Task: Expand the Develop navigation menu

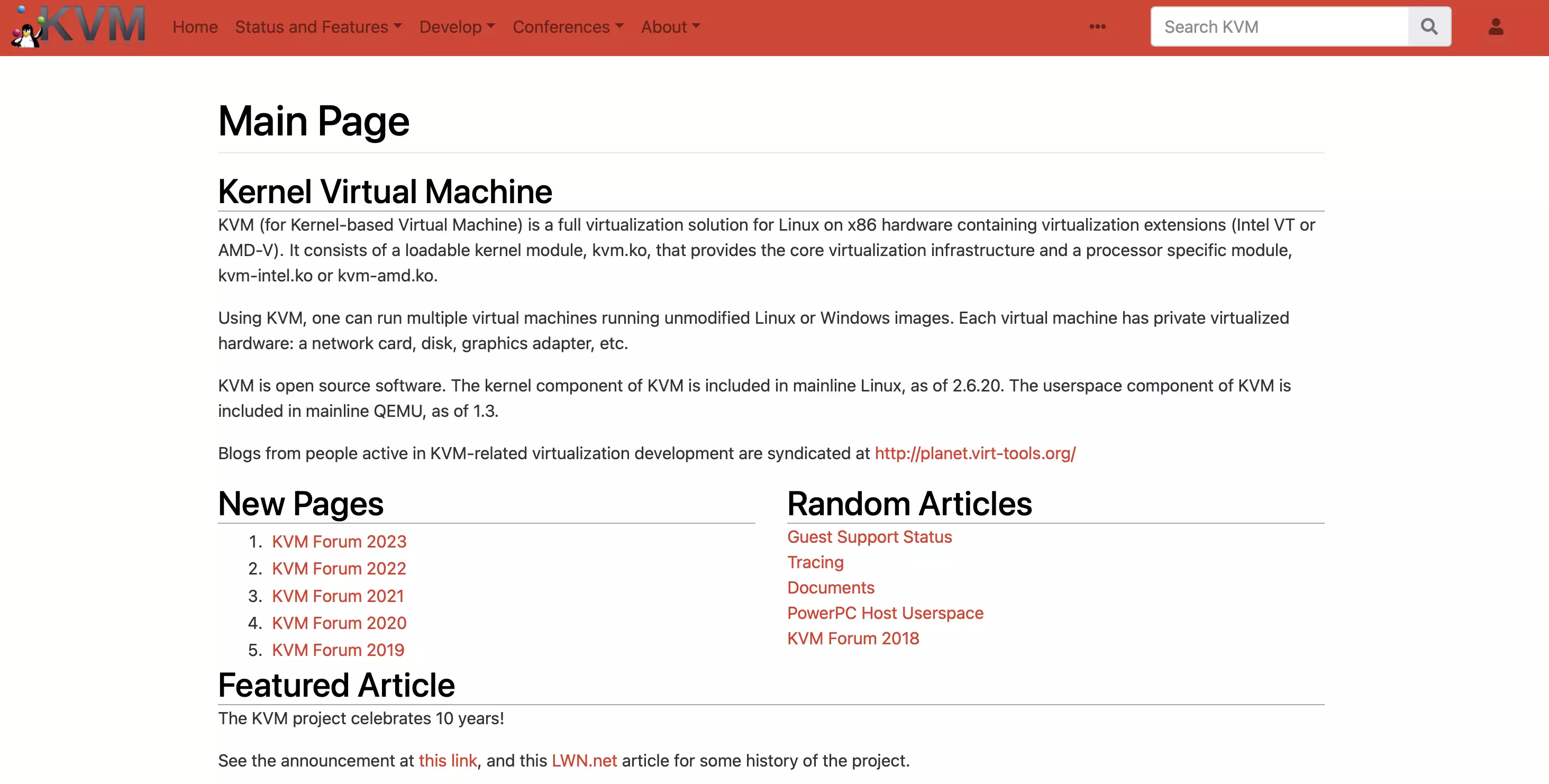Action: click(x=456, y=26)
